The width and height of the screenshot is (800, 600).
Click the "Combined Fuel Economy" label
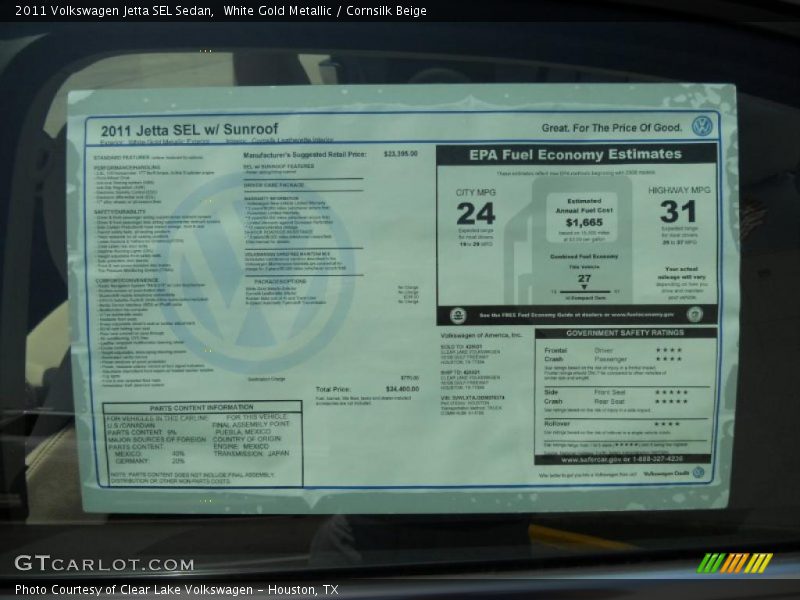coord(584,256)
